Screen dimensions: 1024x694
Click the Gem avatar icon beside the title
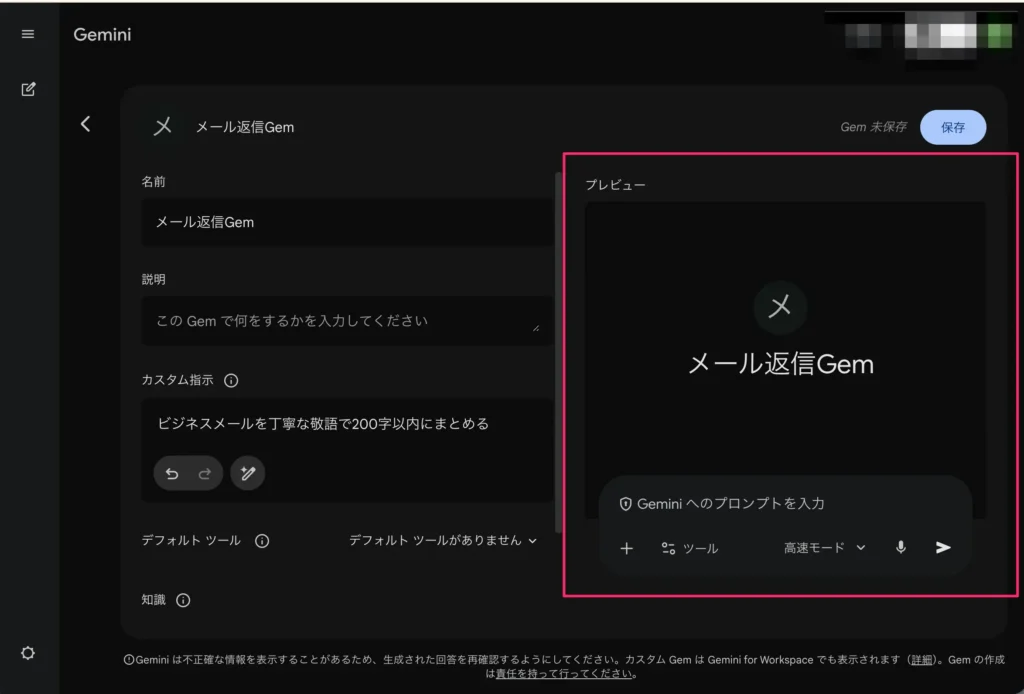tap(163, 126)
